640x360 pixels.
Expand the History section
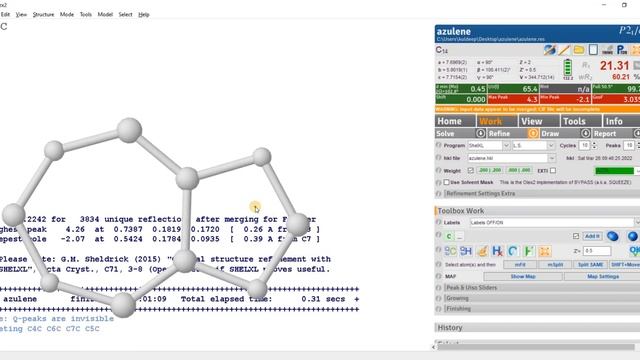coord(538,327)
